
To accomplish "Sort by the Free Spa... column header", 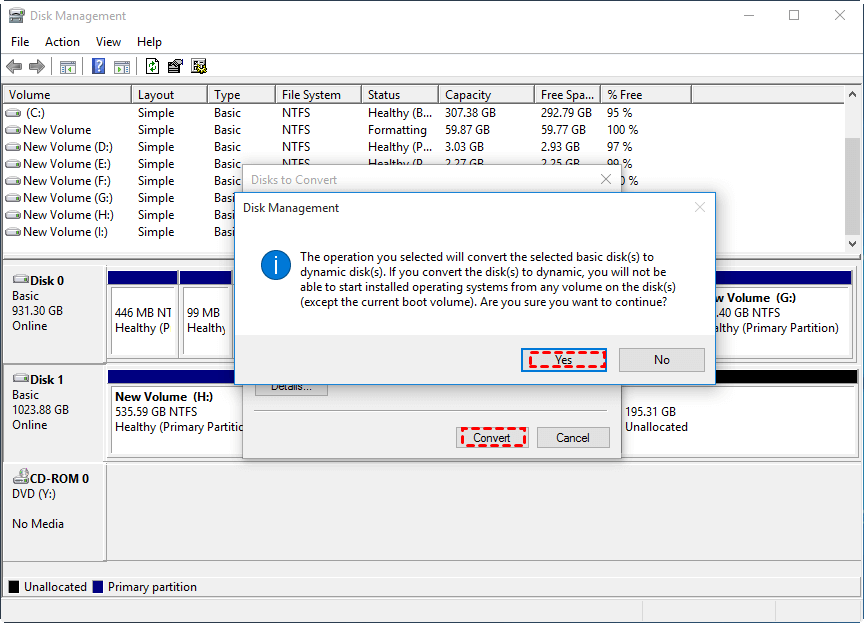I will click(568, 95).
